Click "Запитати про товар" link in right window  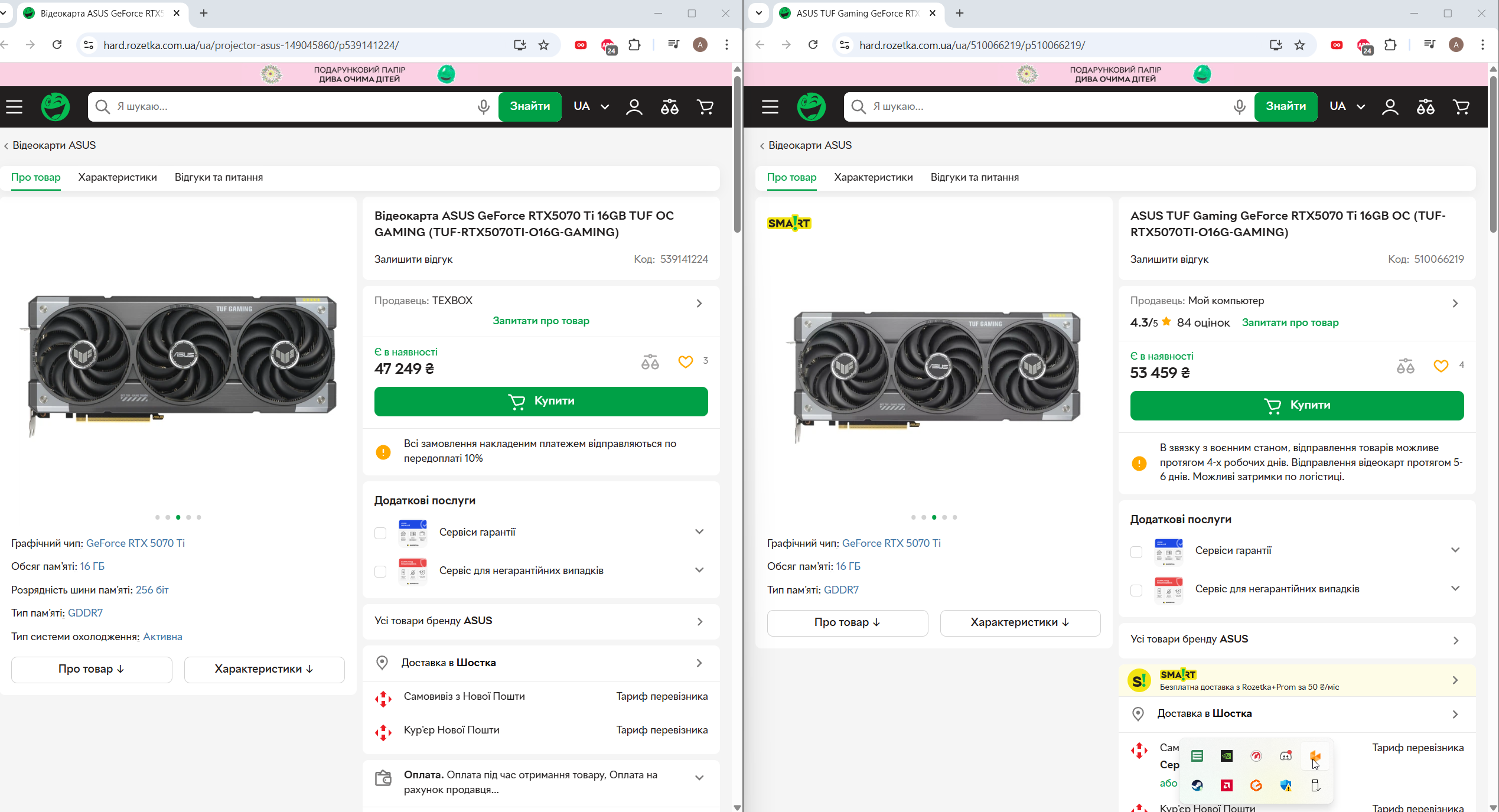(1290, 322)
